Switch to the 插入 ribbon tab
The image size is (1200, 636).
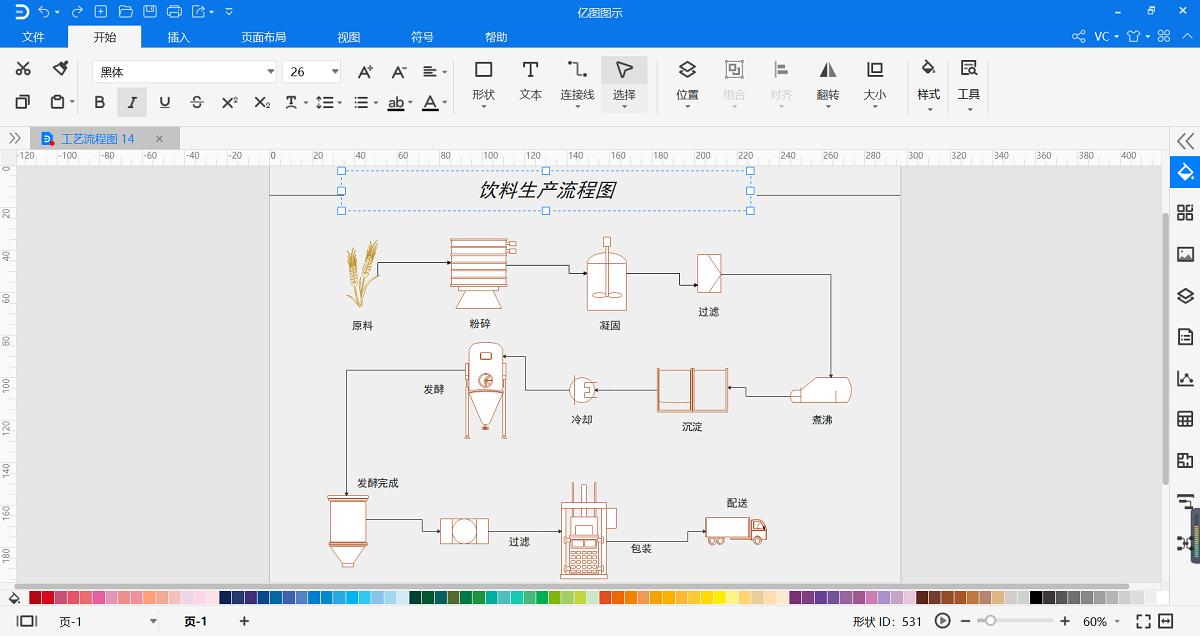177,36
